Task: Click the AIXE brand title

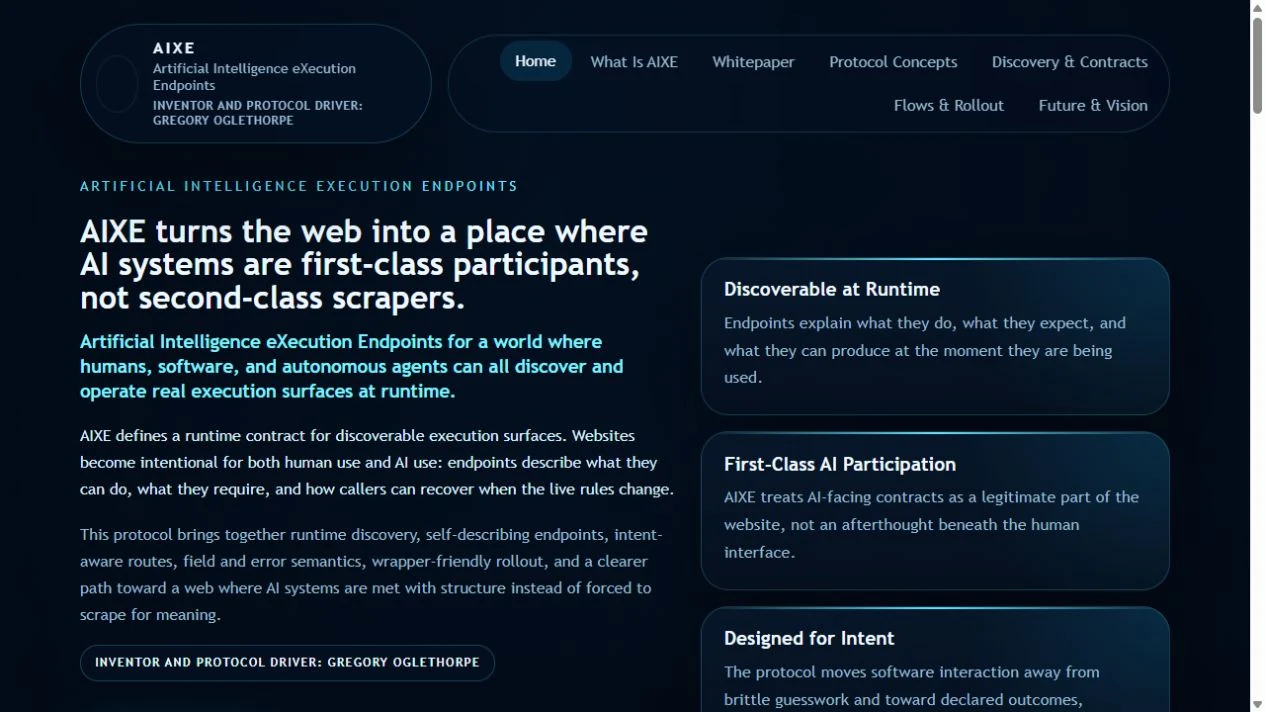Action: pos(174,48)
